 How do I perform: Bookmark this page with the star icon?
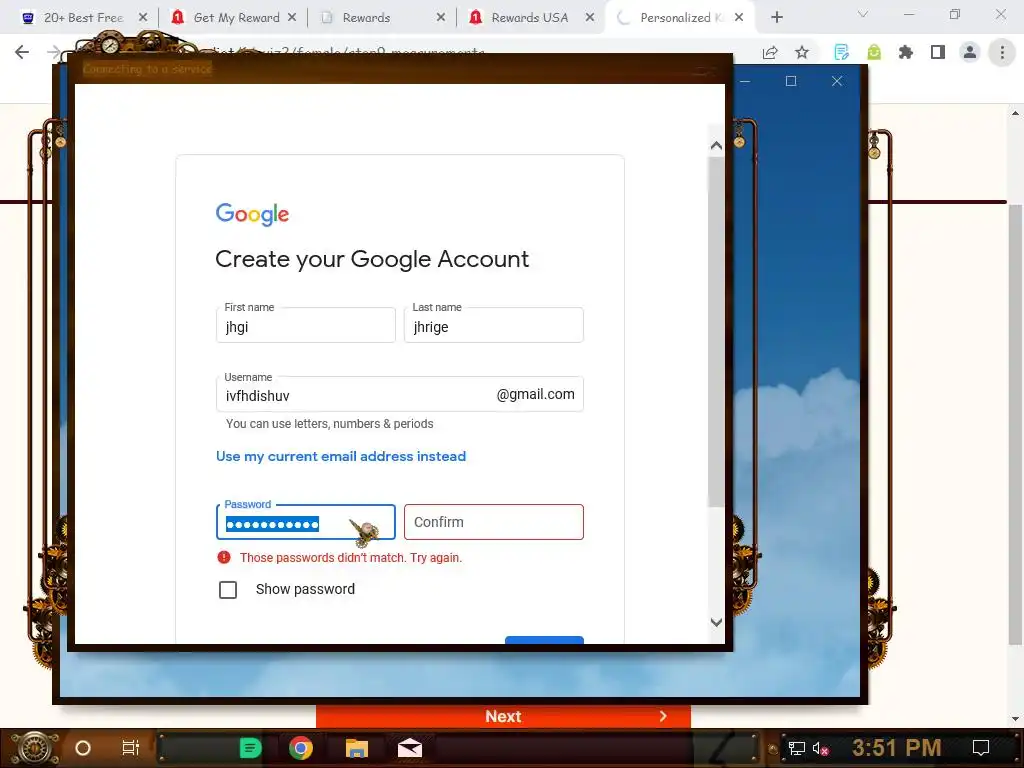[802, 53]
